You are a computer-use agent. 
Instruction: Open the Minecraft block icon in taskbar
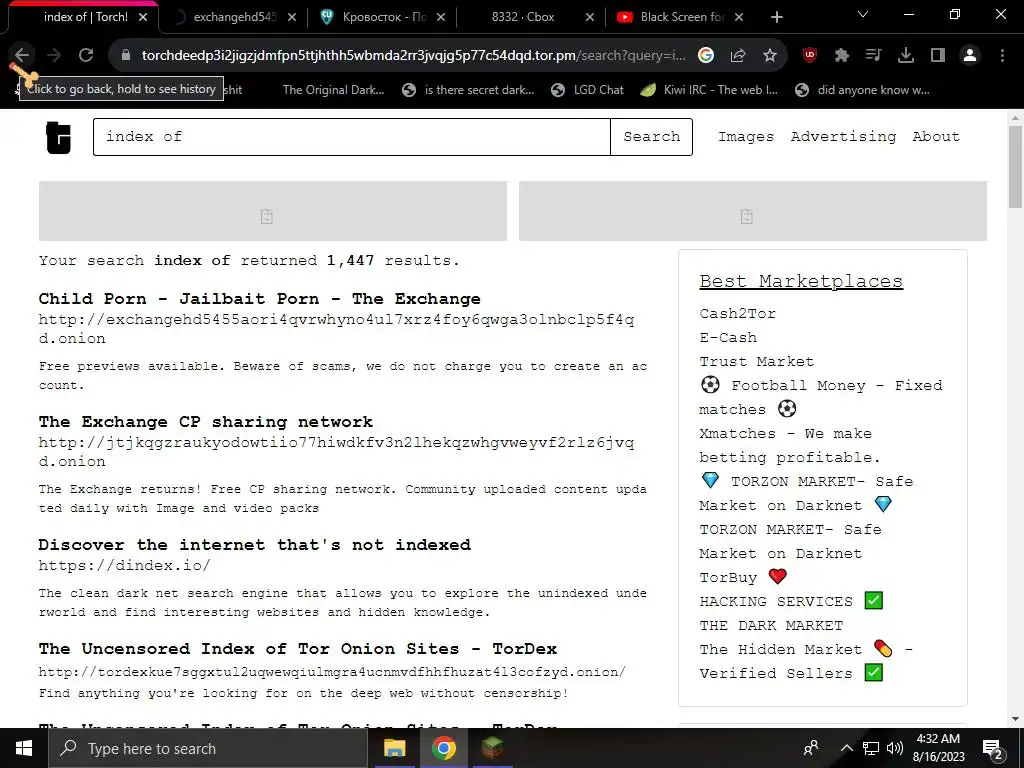click(x=493, y=748)
